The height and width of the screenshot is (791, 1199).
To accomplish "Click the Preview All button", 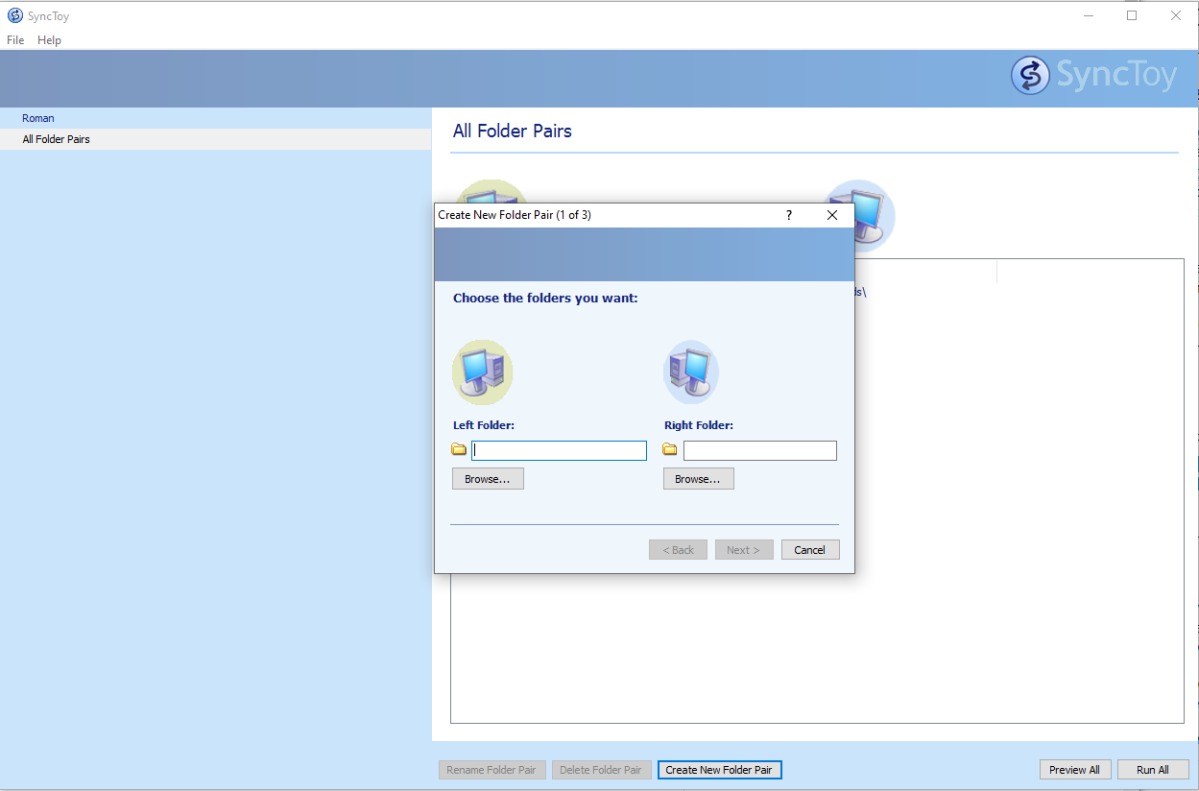I will pyautogui.click(x=1075, y=770).
